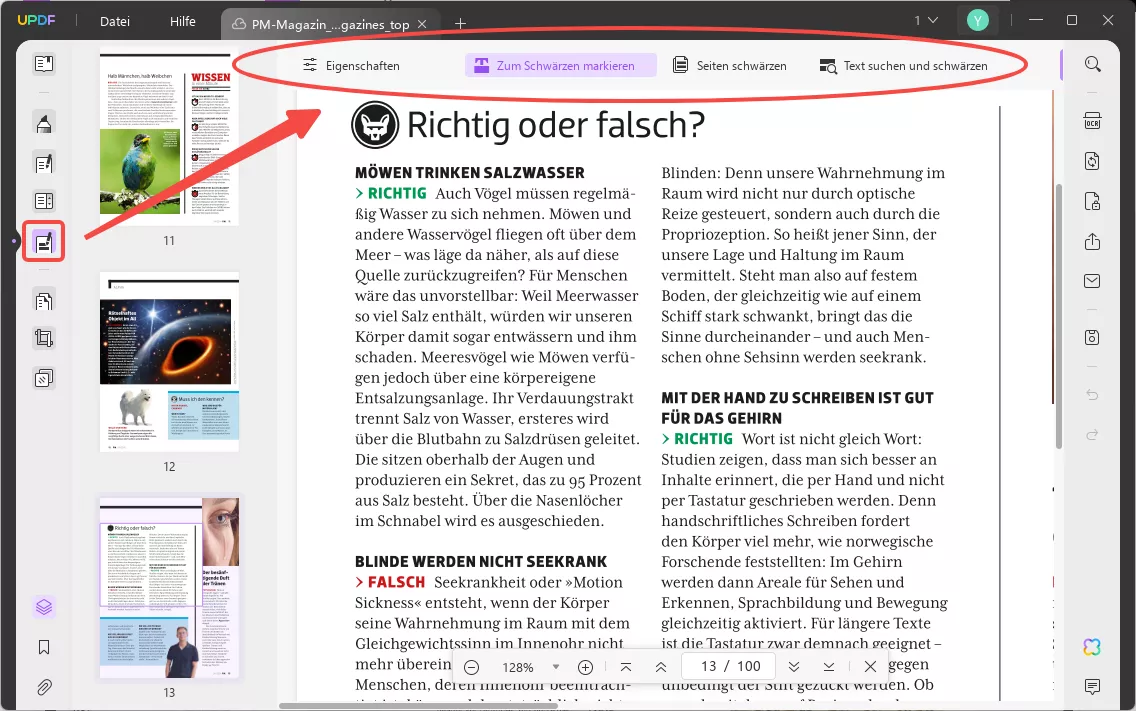The image size is (1136, 711).
Task: Switch to the PM-Magazin document tab
Action: point(330,25)
